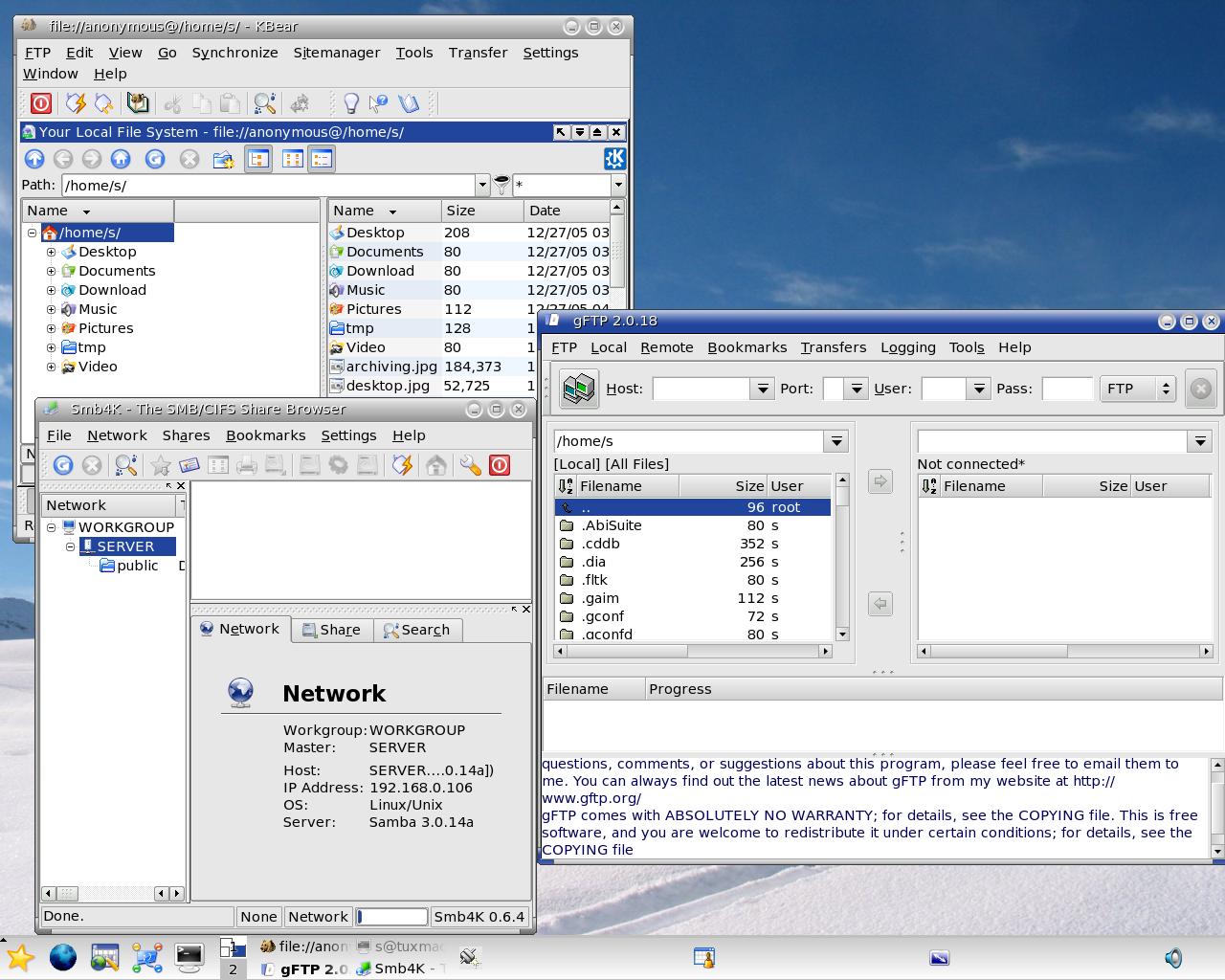Screen dimensions: 1225x980
Task: Reload the KBear local file system view
Action: click(x=155, y=159)
